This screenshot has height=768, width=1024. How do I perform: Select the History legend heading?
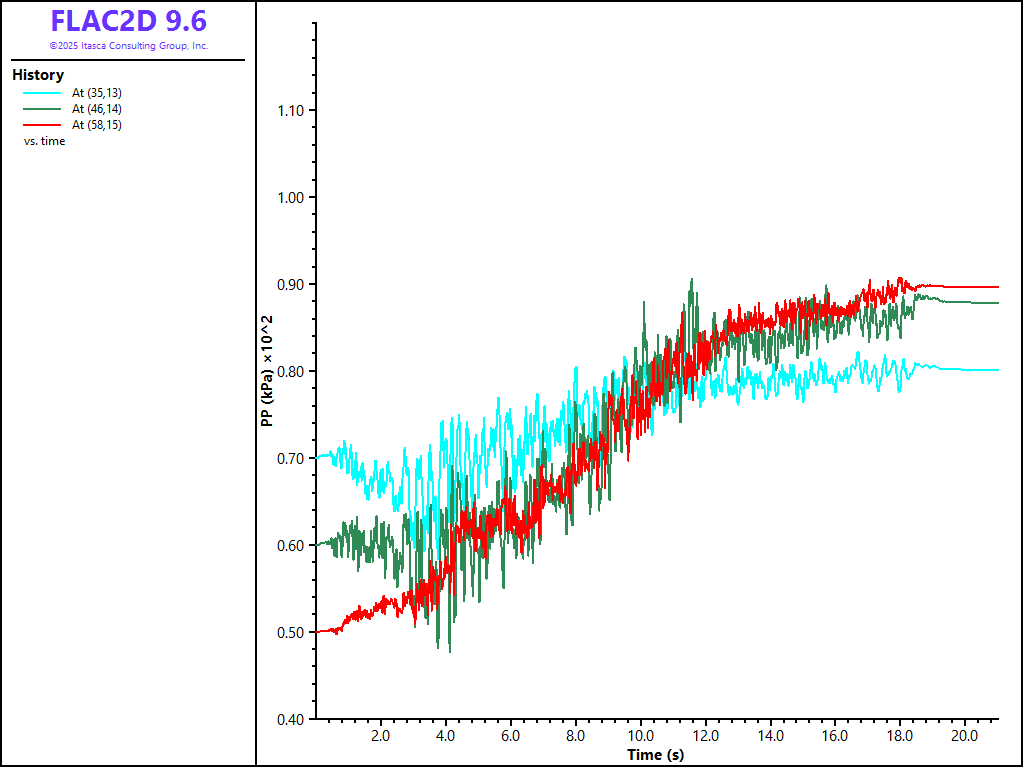tap(38, 75)
